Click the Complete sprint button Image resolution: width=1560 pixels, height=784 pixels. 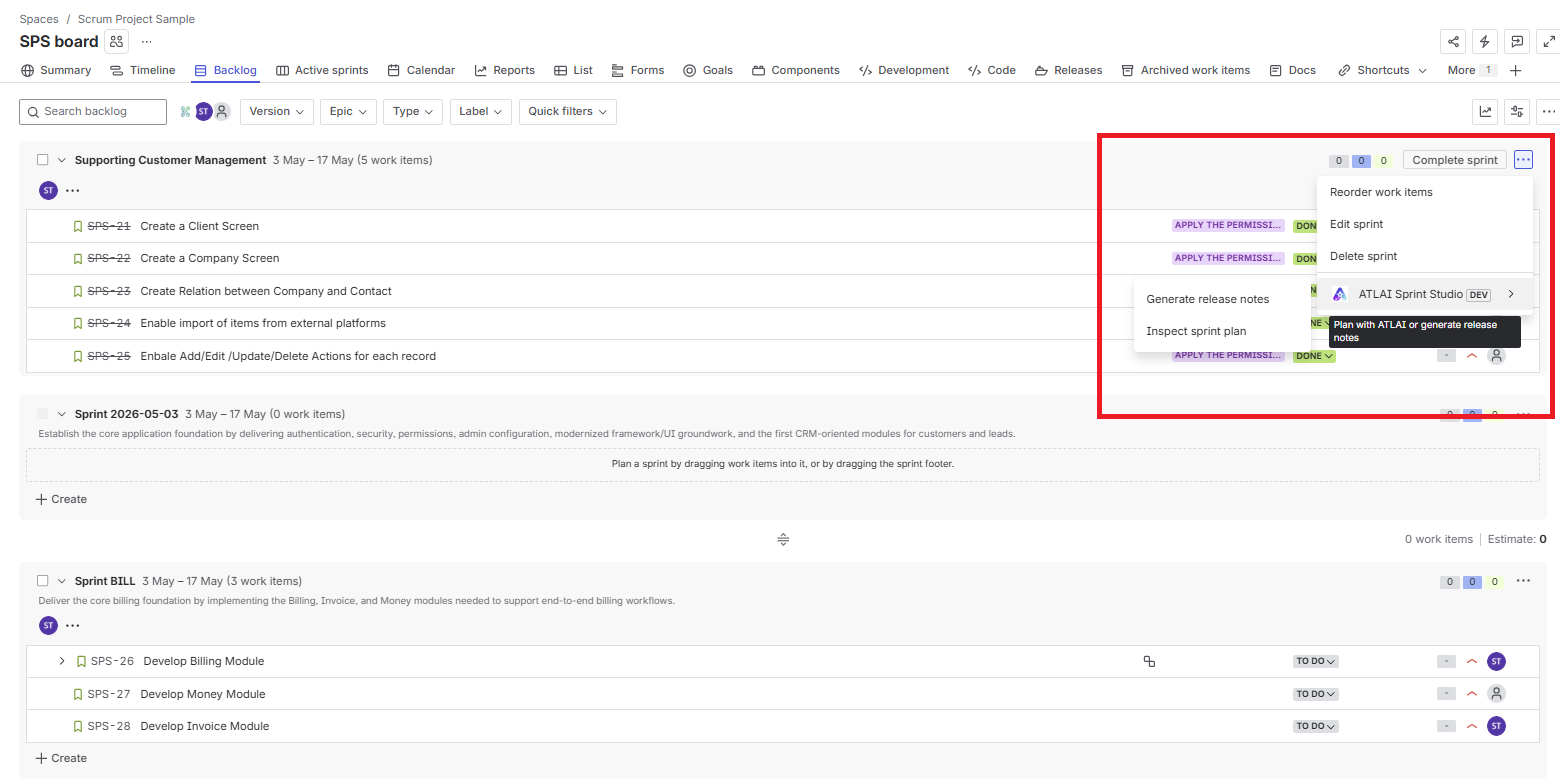pyautogui.click(x=1454, y=160)
